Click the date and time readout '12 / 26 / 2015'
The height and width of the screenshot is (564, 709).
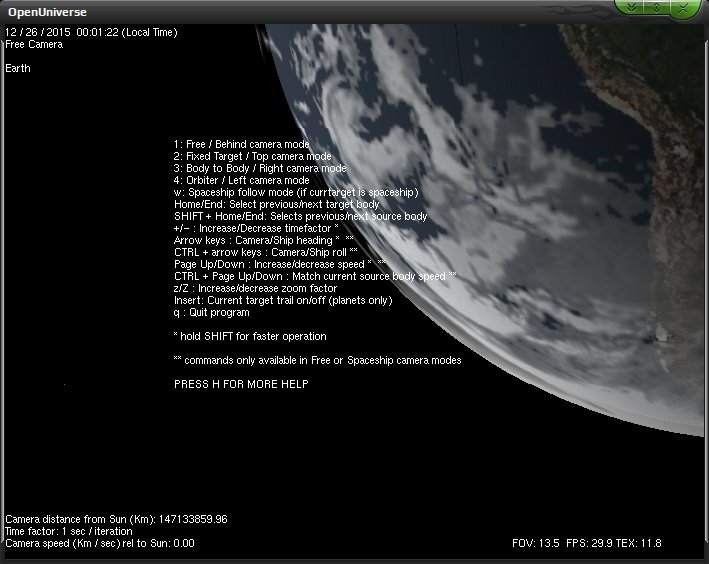point(38,32)
